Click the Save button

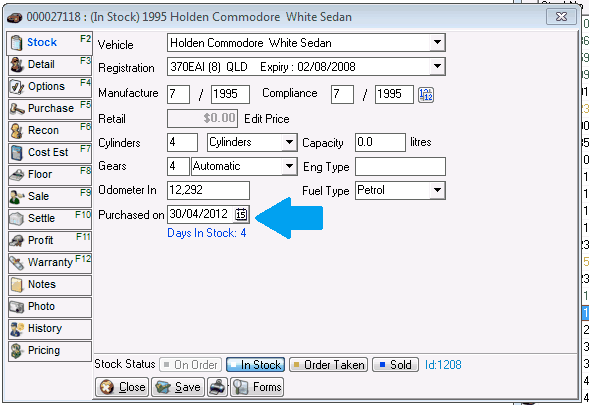tap(178, 387)
